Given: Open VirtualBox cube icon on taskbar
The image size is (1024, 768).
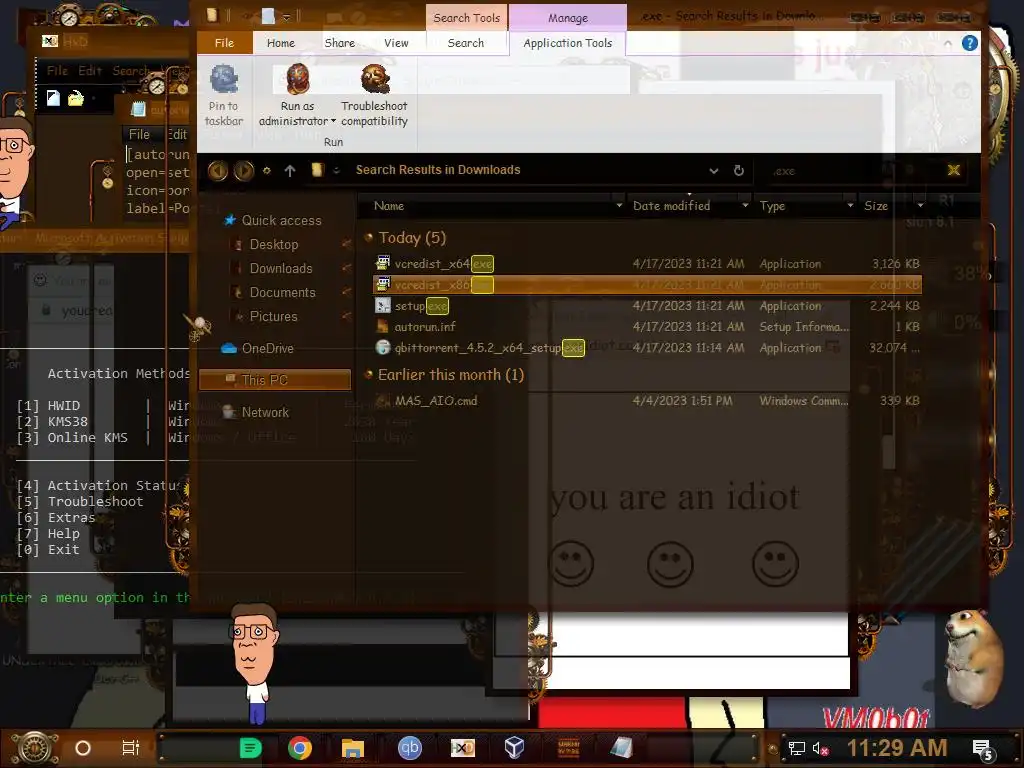Looking at the screenshot, I should 515,748.
